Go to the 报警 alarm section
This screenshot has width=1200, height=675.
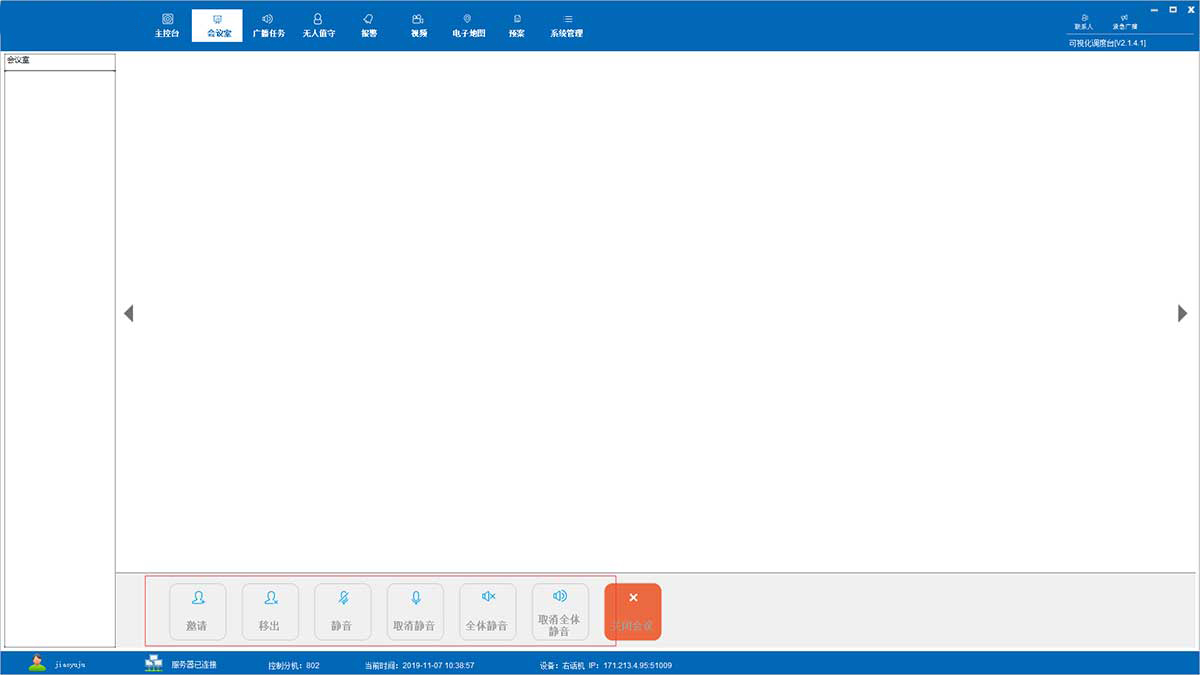[369, 25]
